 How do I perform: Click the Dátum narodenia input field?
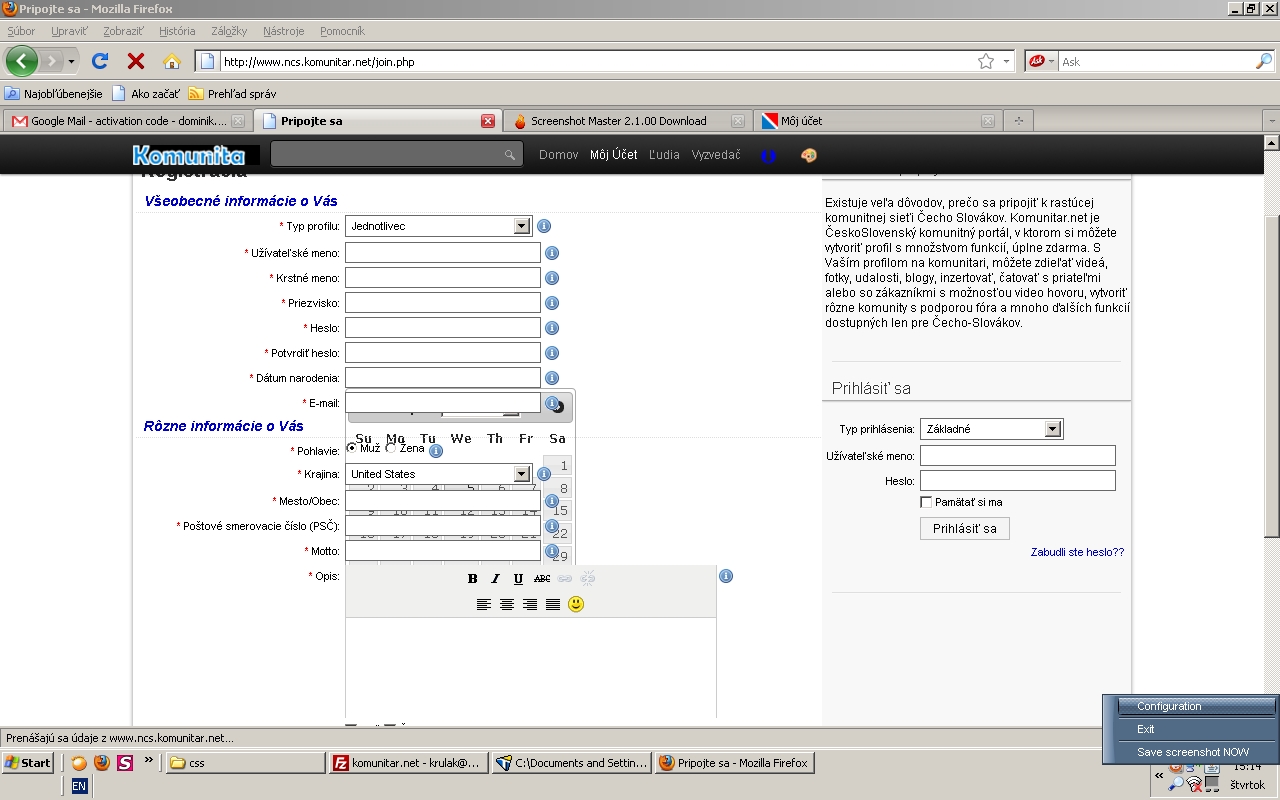pos(442,378)
